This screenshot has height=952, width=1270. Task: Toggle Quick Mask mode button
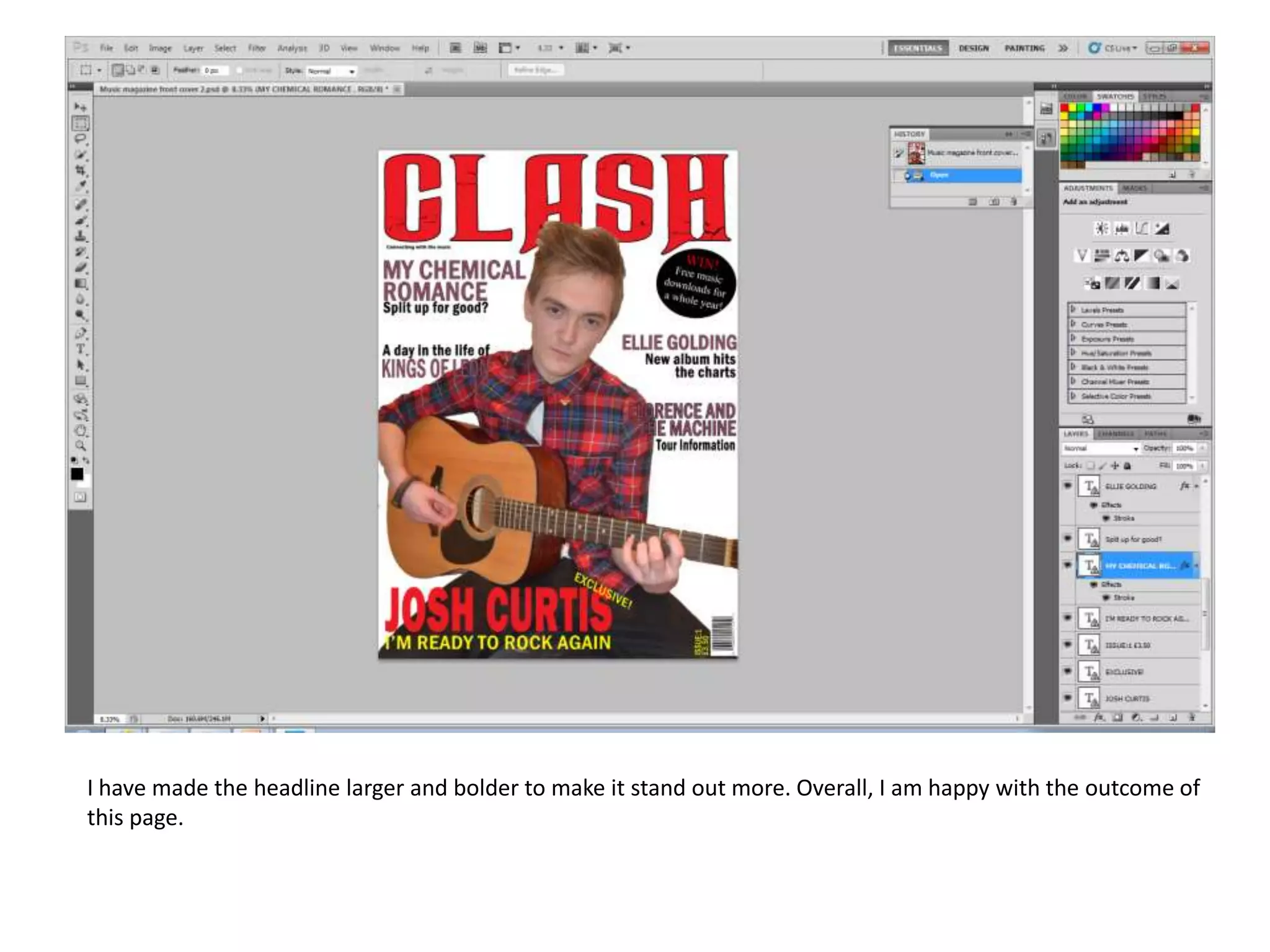(x=81, y=497)
